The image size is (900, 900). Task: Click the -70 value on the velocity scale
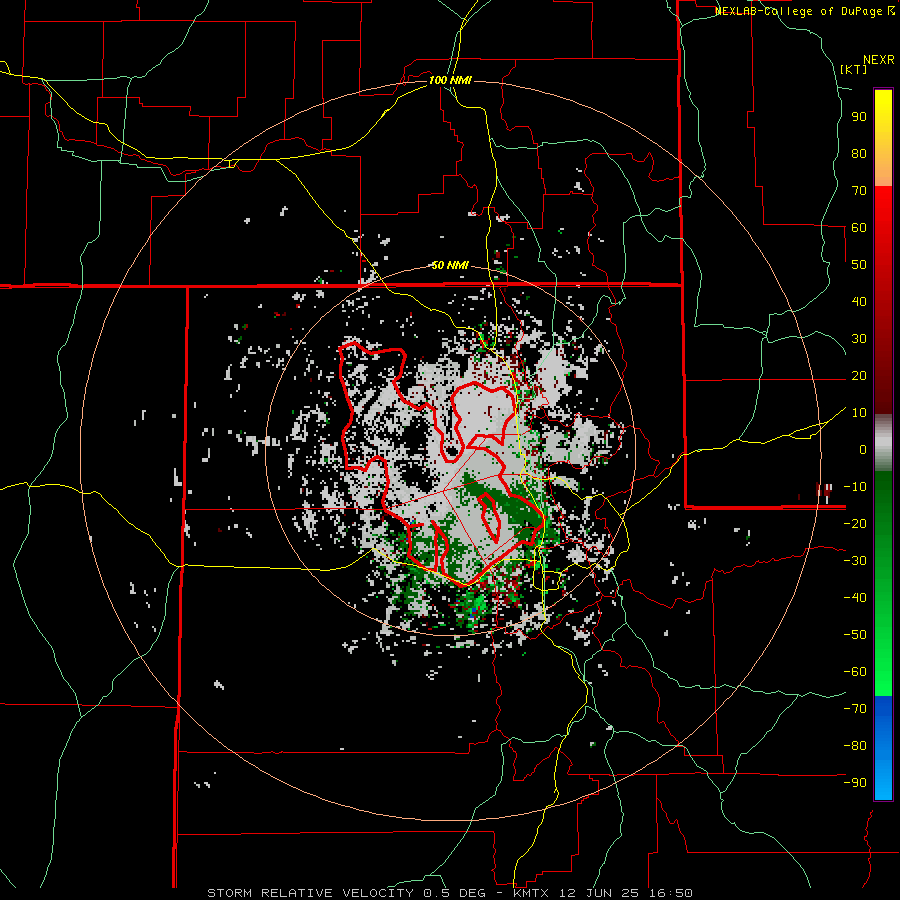855,709
